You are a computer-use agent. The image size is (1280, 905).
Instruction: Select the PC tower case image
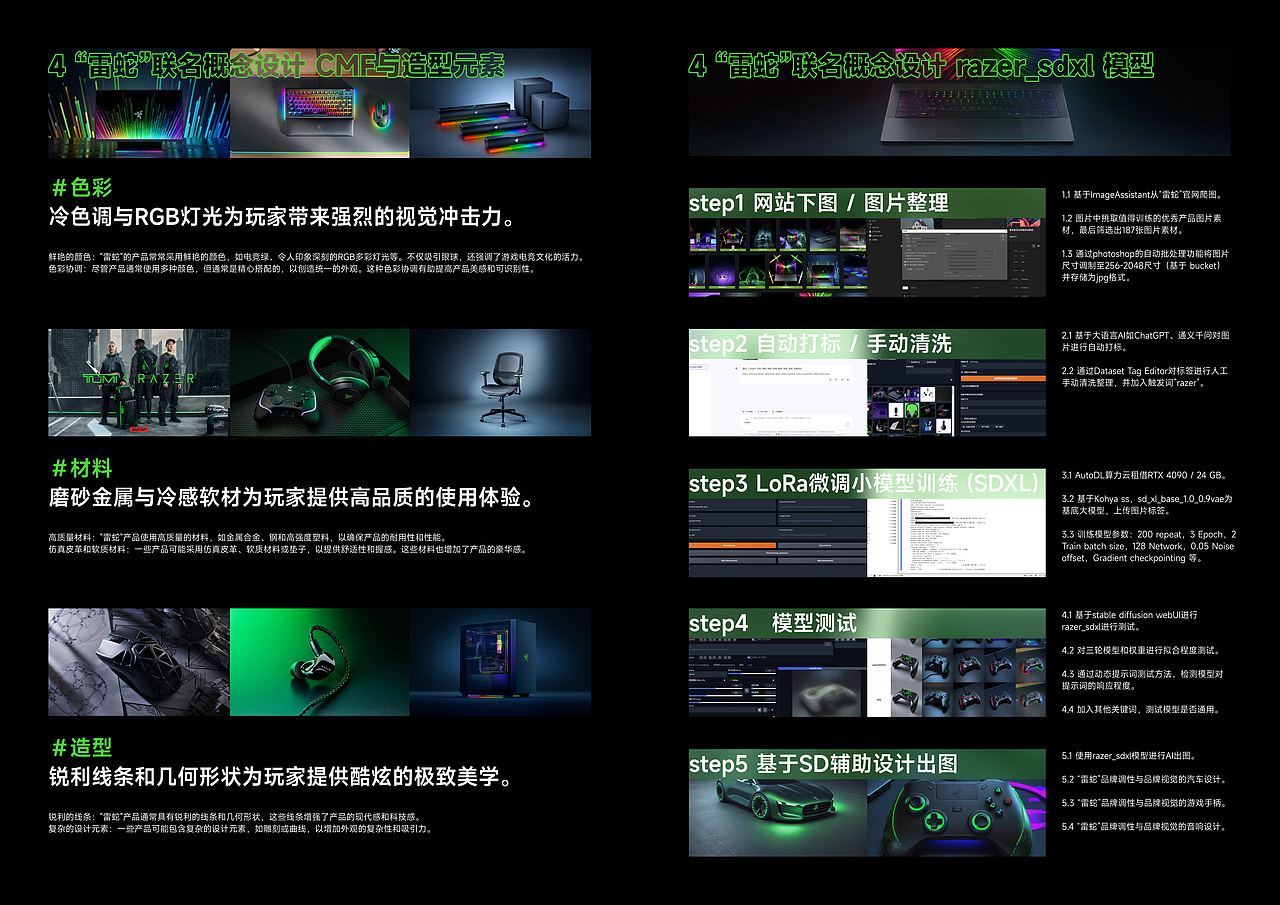(x=500, y=662)
